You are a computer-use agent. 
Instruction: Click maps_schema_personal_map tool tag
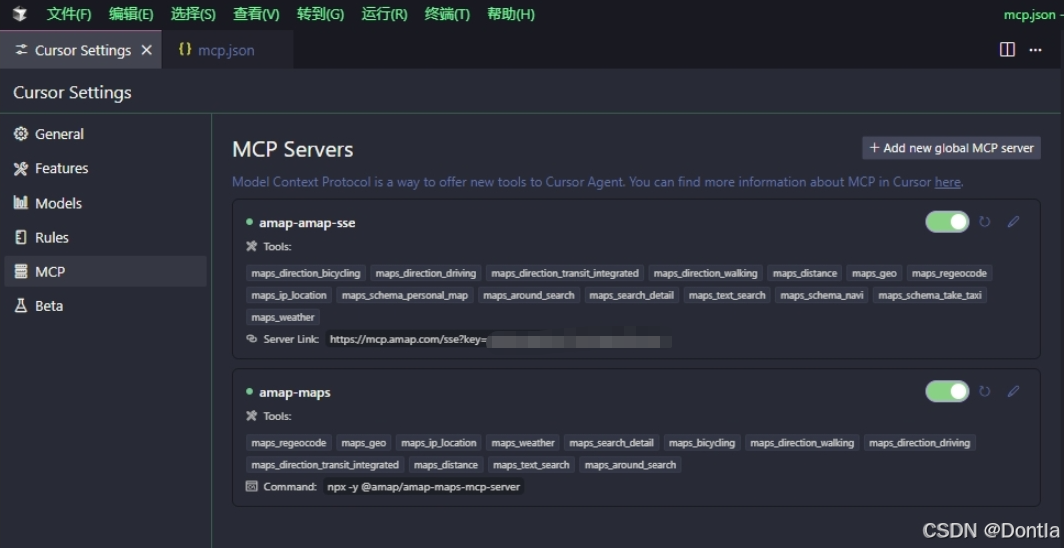405,295
